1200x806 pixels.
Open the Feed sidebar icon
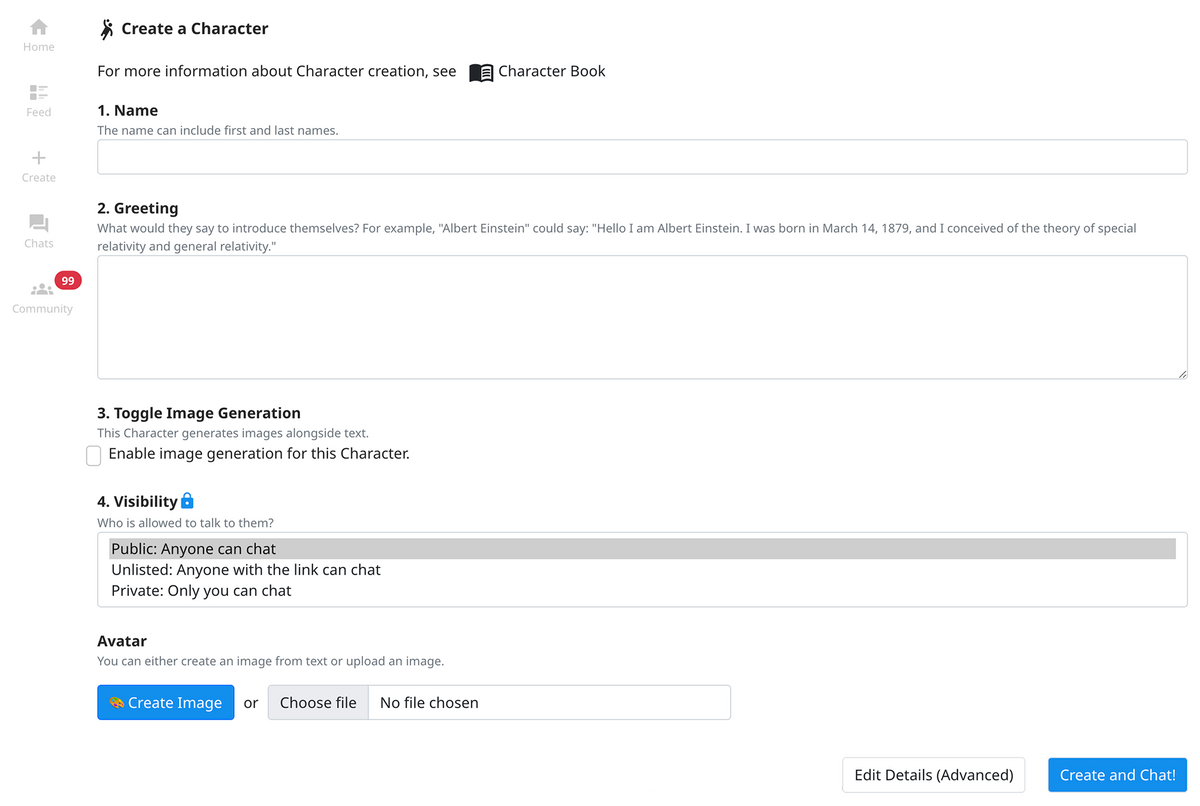click(39, 92)
